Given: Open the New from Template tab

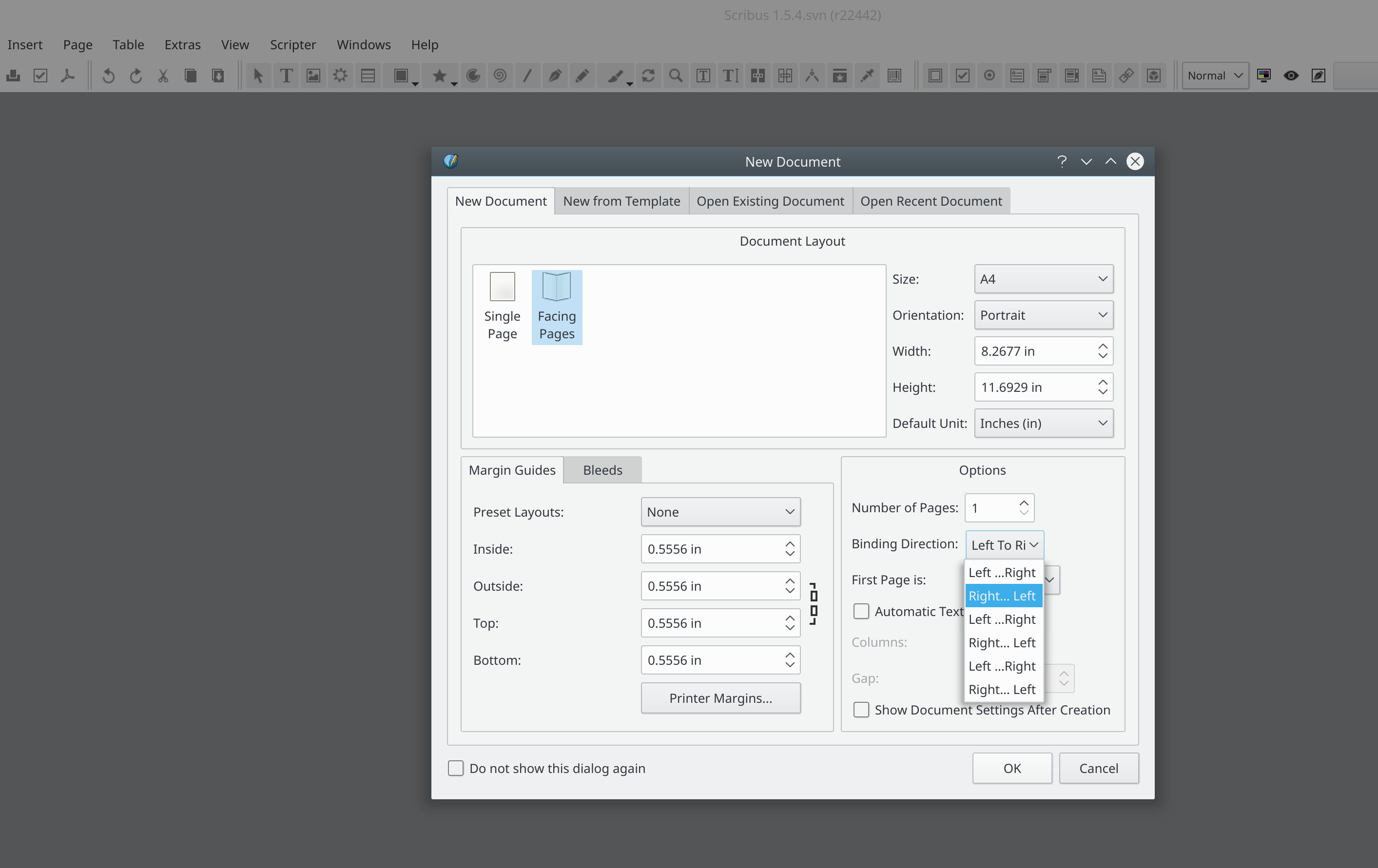Looking at the screenshot, I should (621, 201).
